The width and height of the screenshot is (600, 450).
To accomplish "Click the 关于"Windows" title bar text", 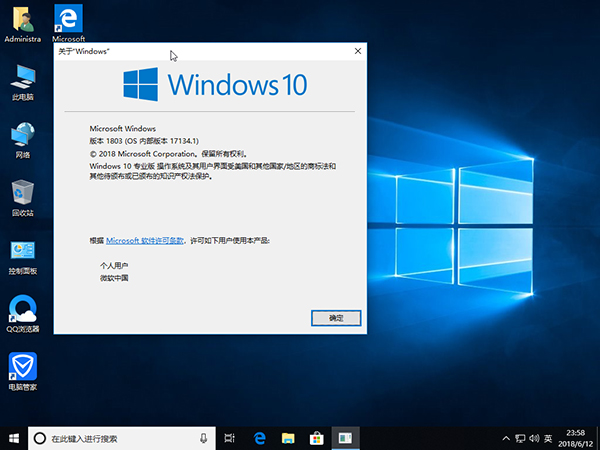I will (84, 51).
